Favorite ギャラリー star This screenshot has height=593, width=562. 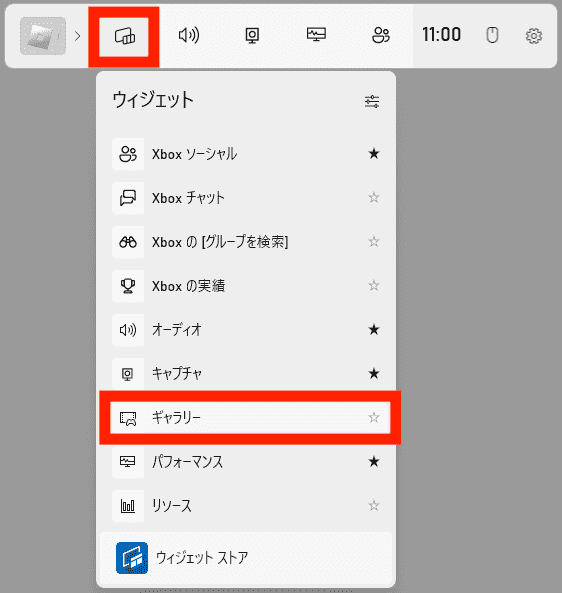point(374,418)
